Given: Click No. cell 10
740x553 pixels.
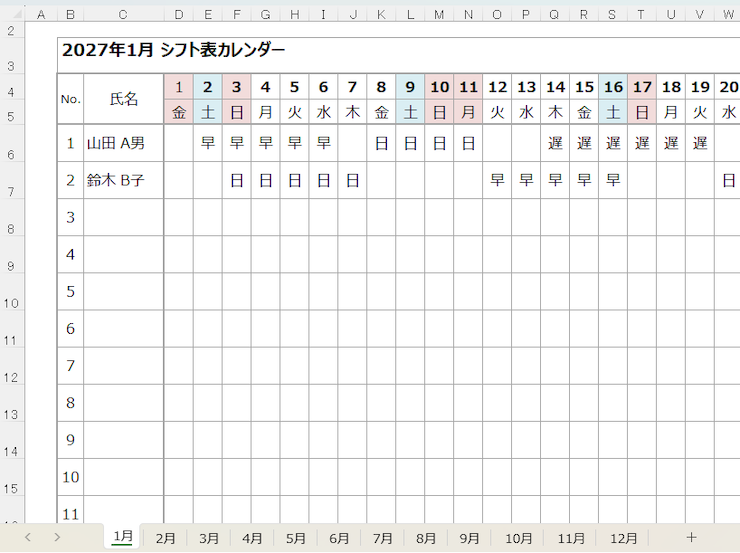Looking at the screenshot, I should coord(71,477).
